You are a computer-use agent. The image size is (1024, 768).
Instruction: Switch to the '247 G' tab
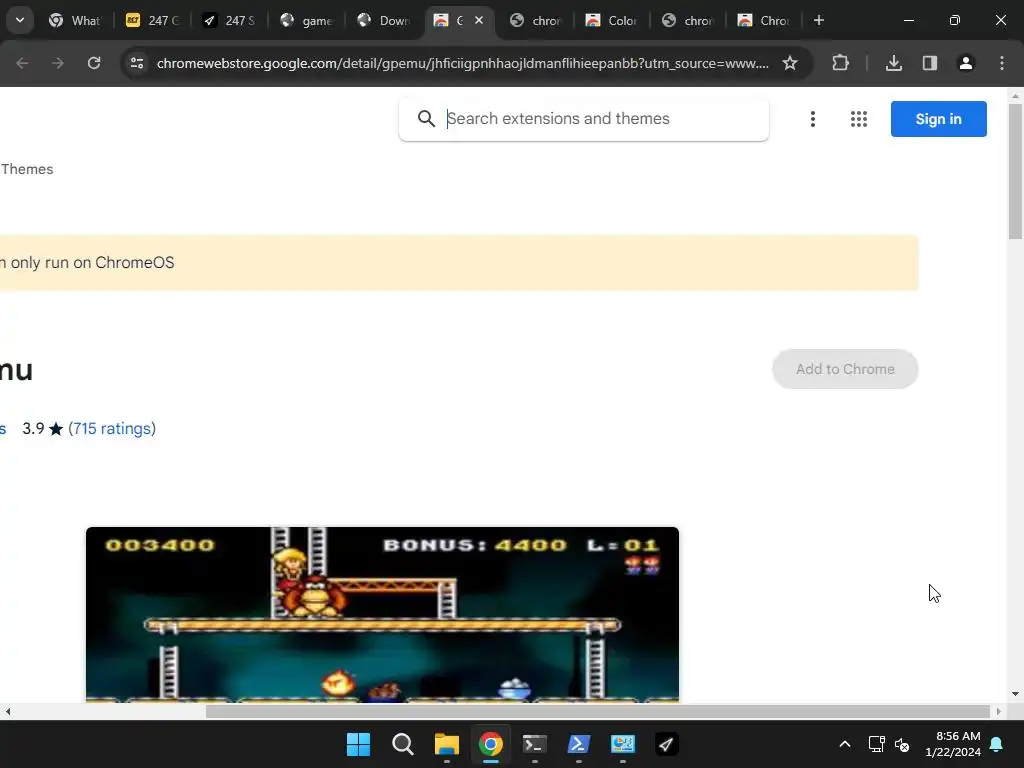153,20
